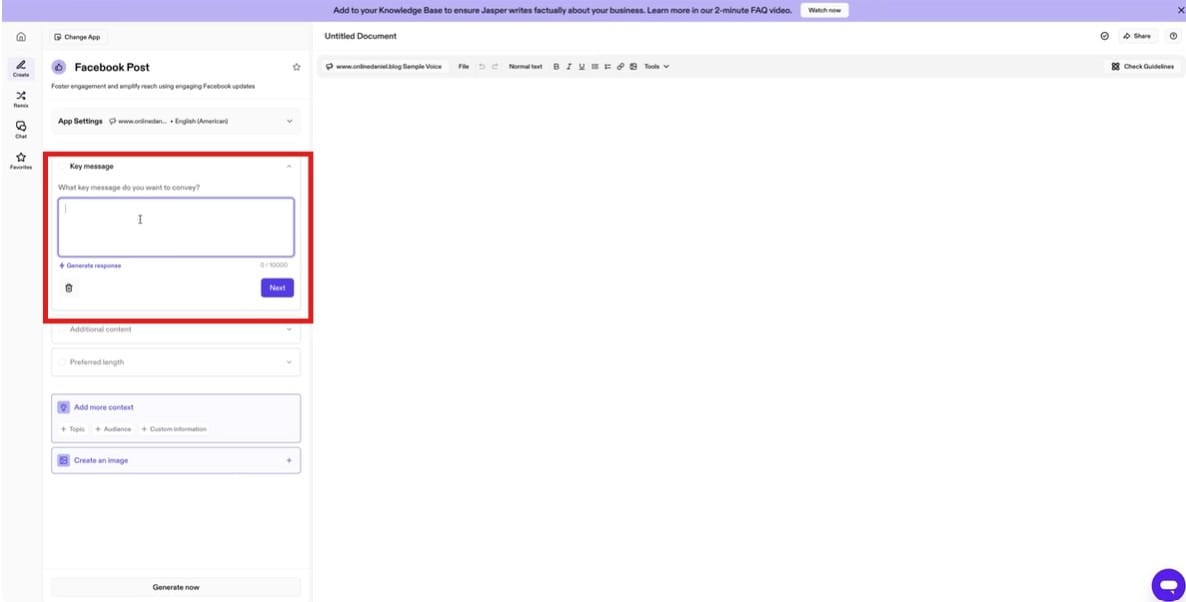Insert a bulleted list
The width and height of the screenshot is (1186, 602).
[x=595, y=67]
